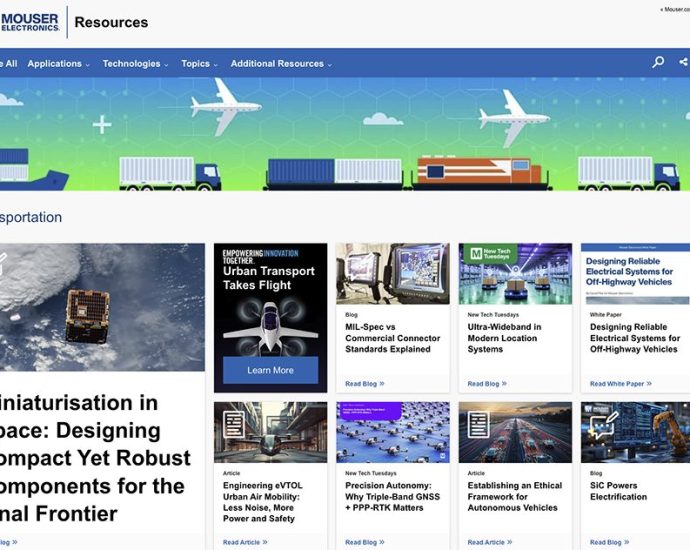Click Read Blog under SiC Powers card

coord(609,542)
